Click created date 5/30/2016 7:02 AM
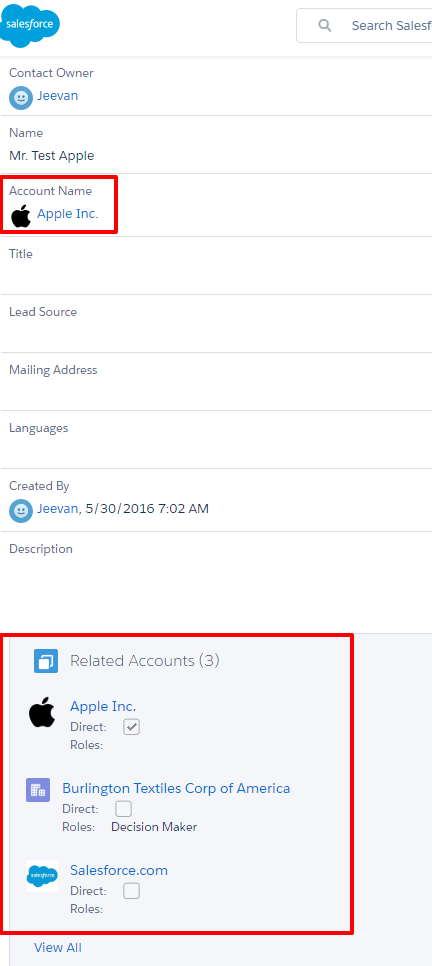Viewport: 432px width, 966px height. coord(147,508)
